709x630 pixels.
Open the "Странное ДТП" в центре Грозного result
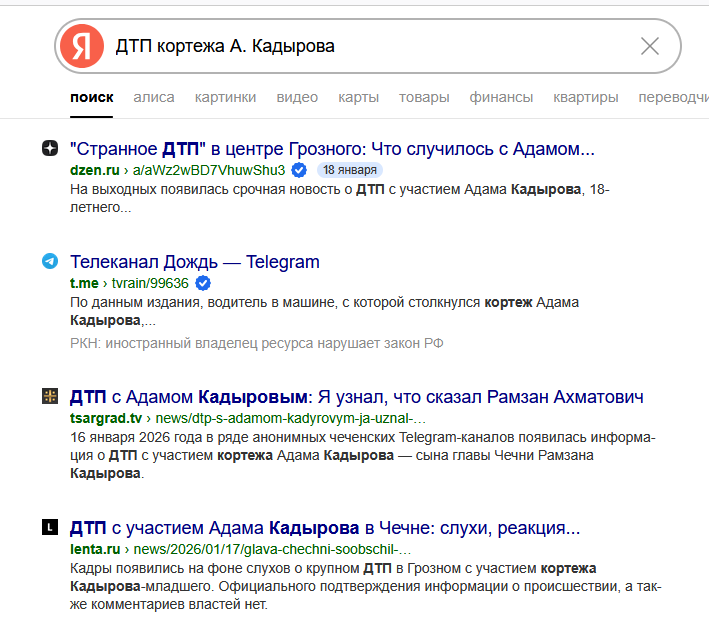coord(332,149)
